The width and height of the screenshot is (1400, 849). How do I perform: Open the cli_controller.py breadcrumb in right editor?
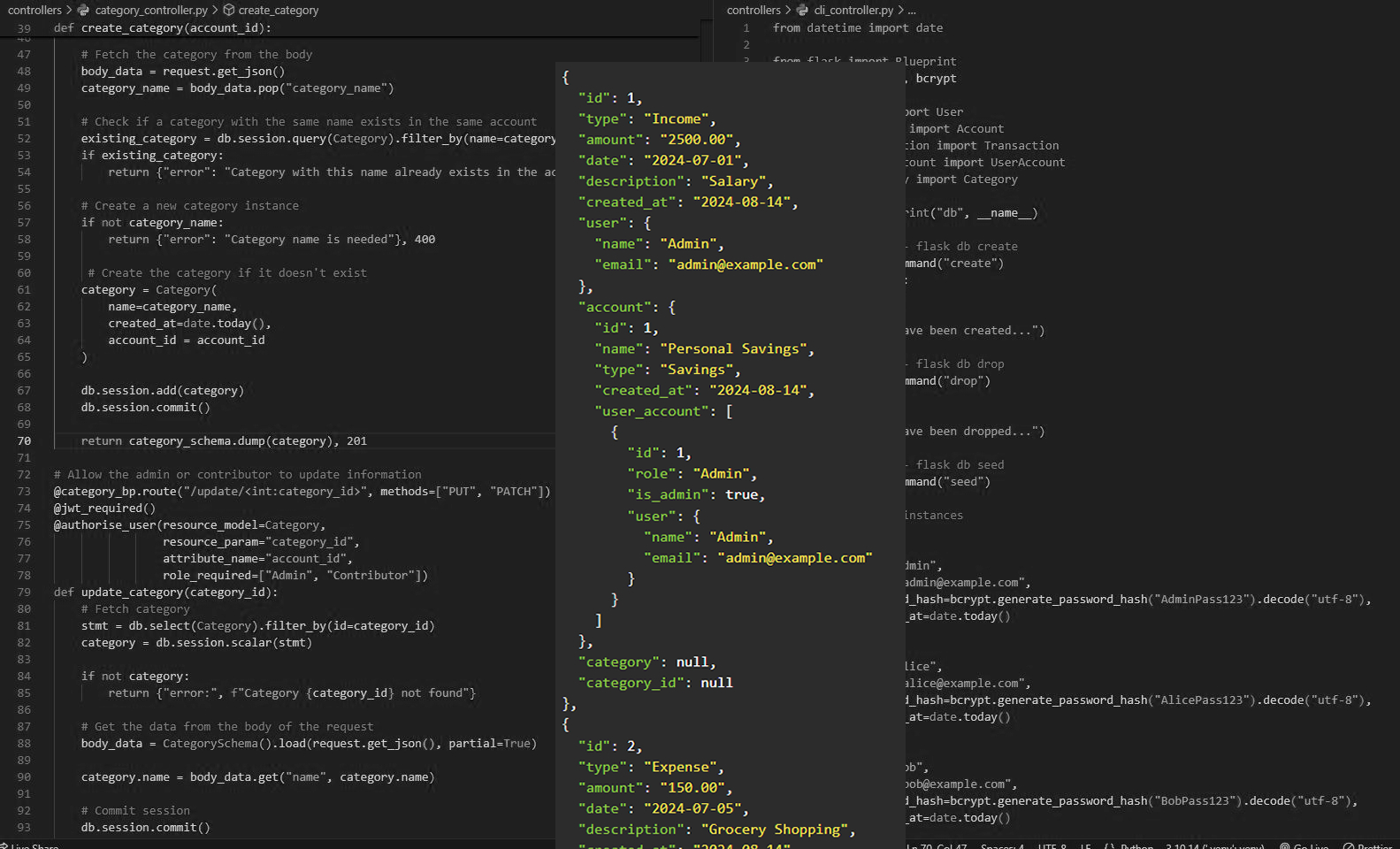point(853,10)
